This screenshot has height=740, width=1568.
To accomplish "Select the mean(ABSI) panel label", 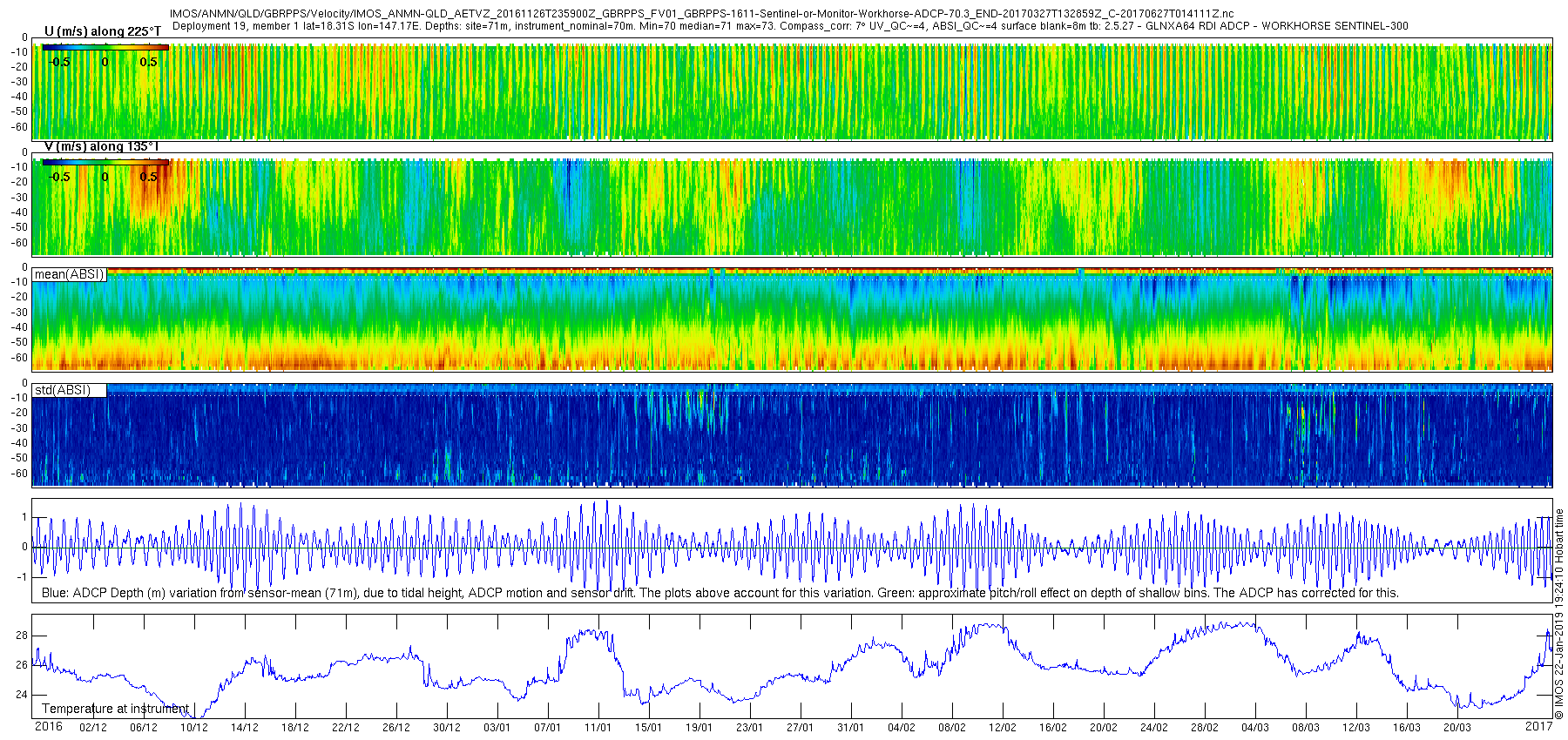I will click(x=70, y=274).
